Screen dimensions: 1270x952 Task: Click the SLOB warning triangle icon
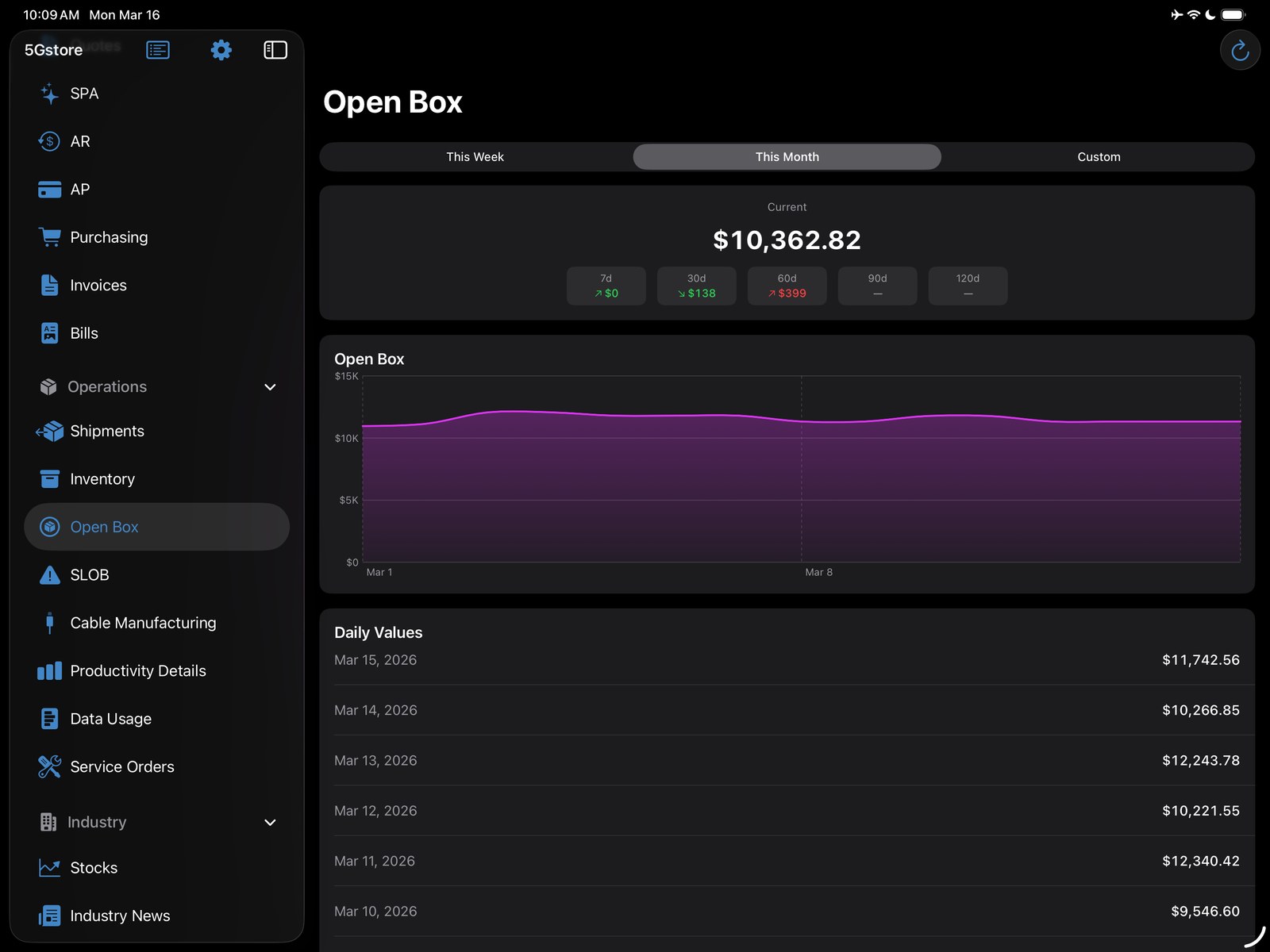pyautogui.click(x=48, y=574)
